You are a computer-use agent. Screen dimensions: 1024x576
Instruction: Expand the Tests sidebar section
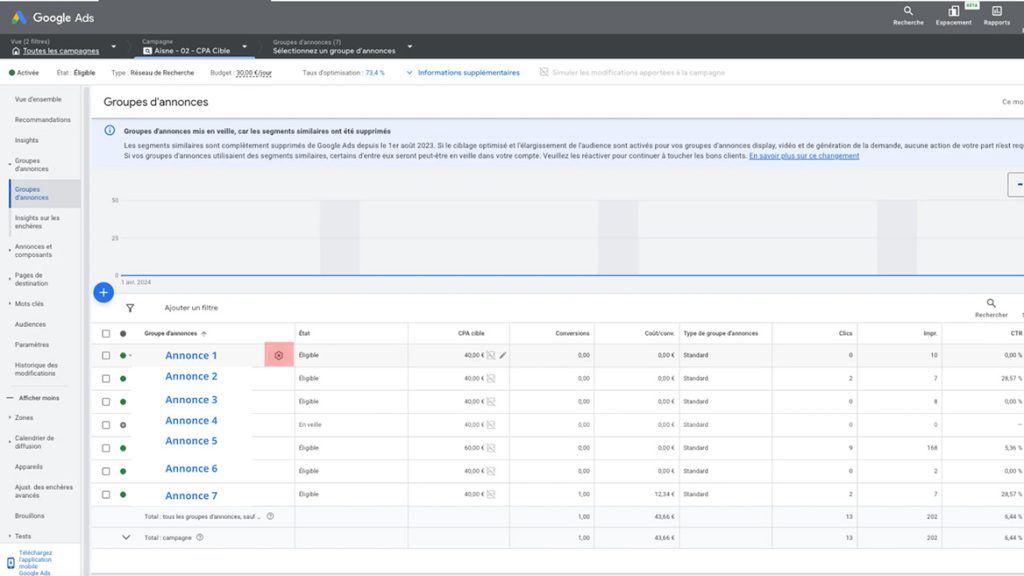pyautogui.click(x=22, y=536)
